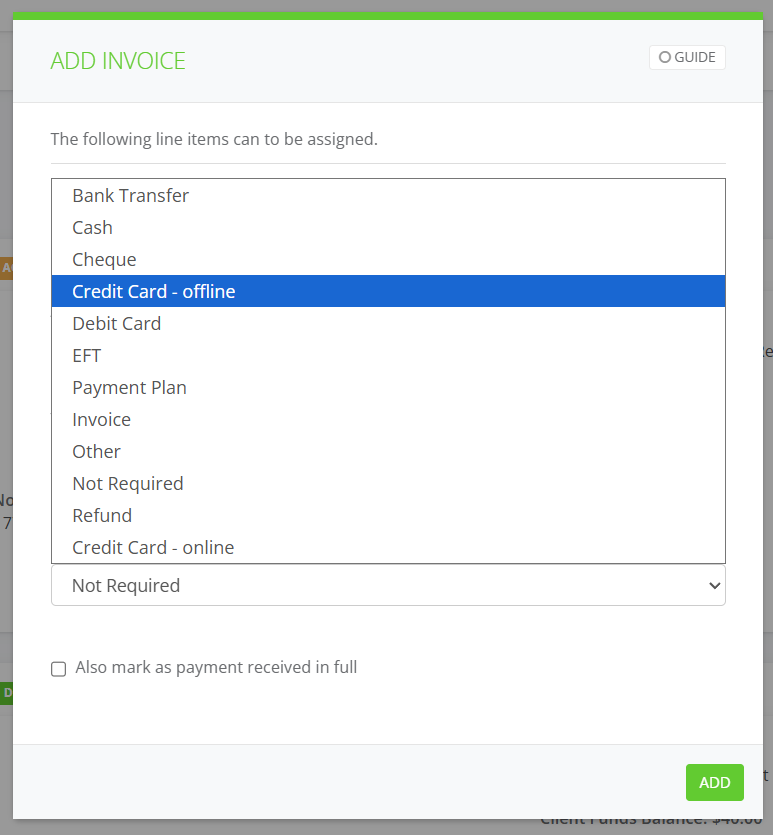Select Debit Card from list
Viewport: 773px width, 835px height.
117,324
